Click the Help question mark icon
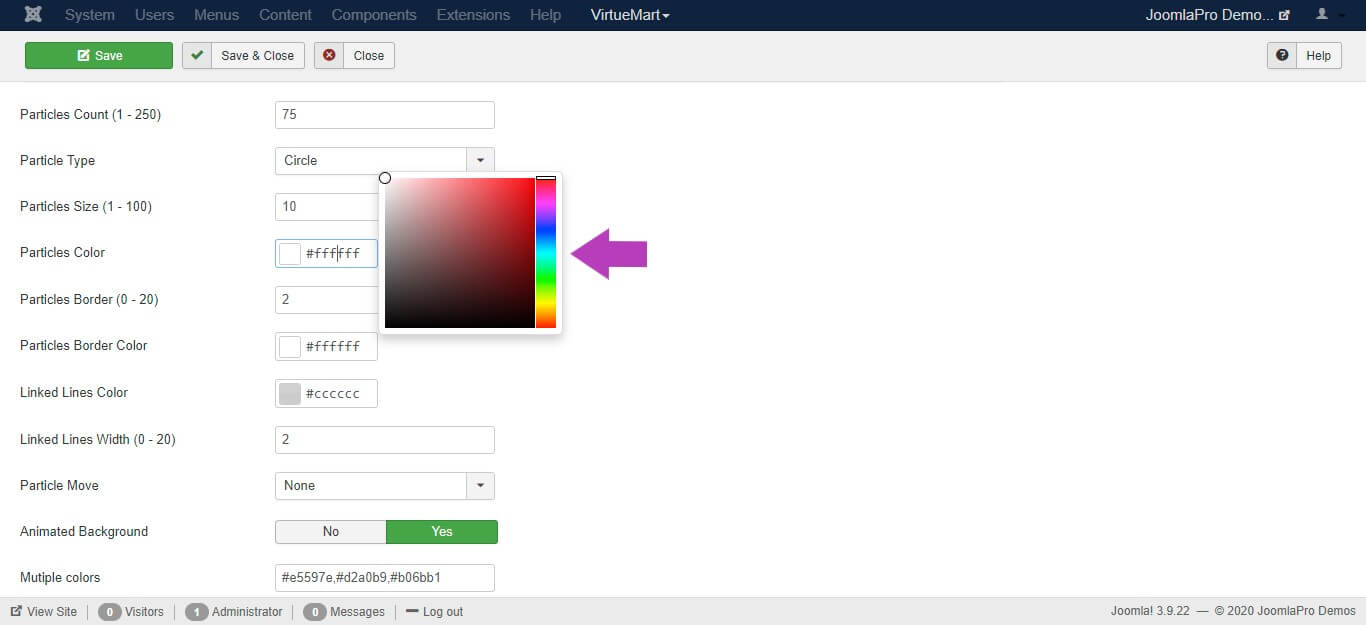The height and width of the screenshot is (625, 1366). click(x=1282, y=55)
